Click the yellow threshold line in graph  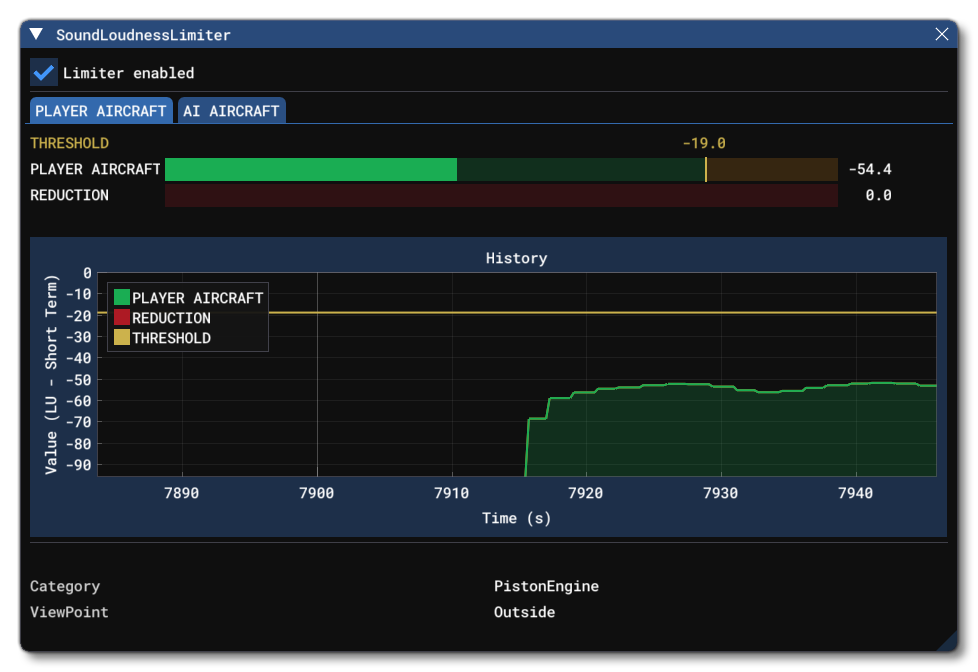(x=600, y=313)
